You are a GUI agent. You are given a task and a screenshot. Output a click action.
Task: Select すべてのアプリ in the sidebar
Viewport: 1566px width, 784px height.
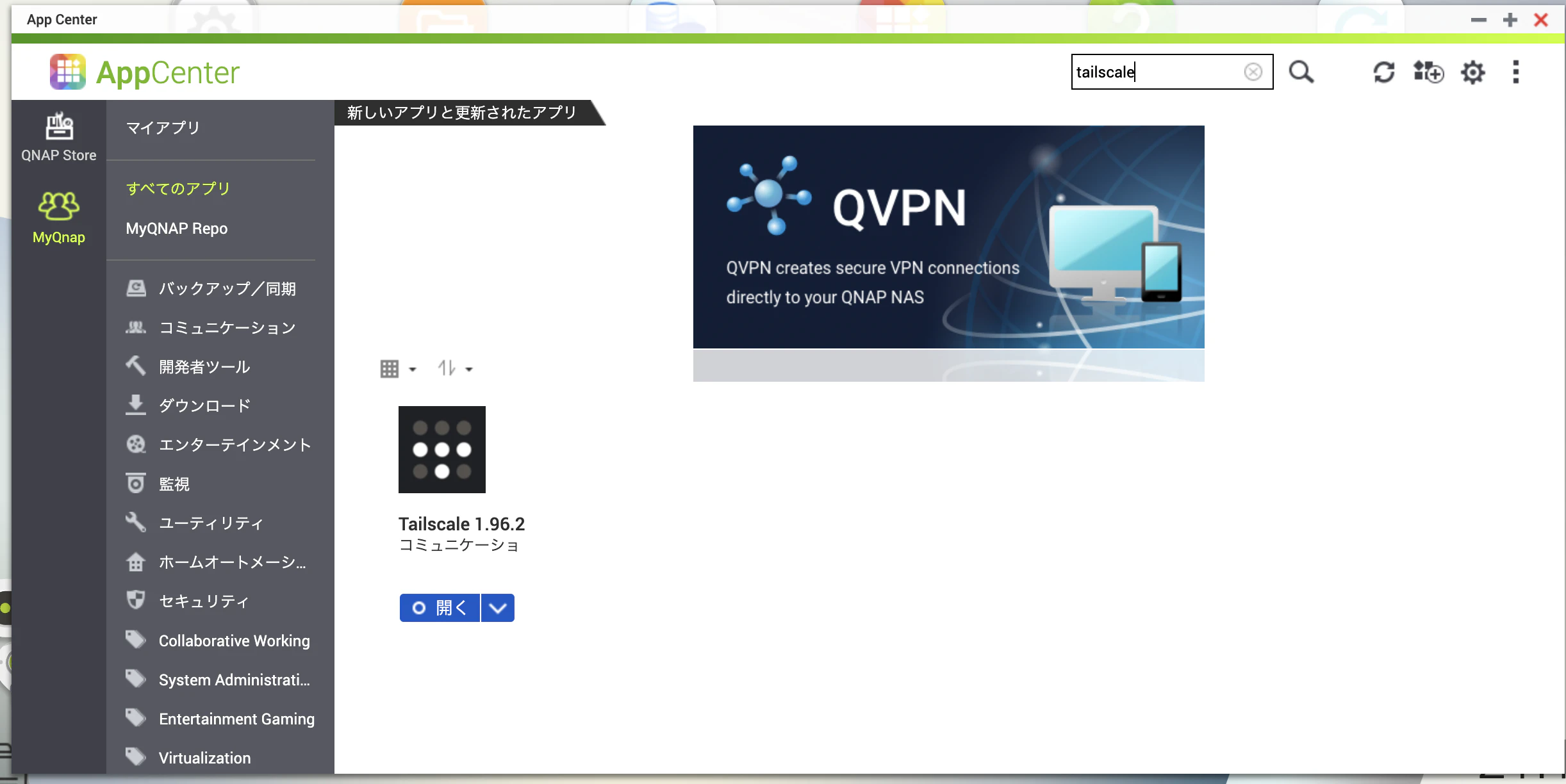click(x=177, y=189)
